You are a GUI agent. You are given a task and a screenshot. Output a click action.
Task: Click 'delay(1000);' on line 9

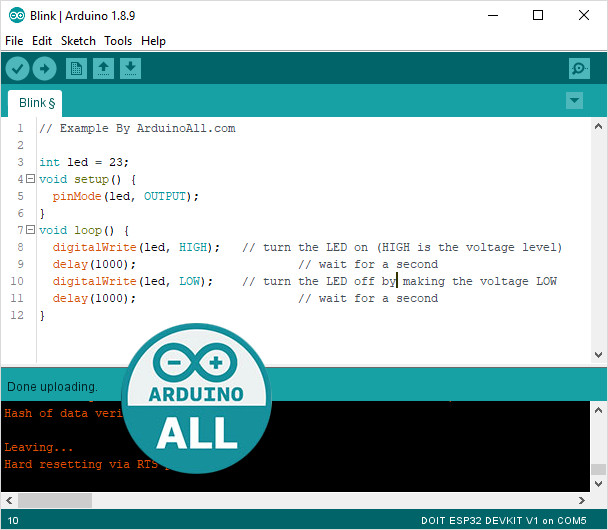tap(94, 264)
